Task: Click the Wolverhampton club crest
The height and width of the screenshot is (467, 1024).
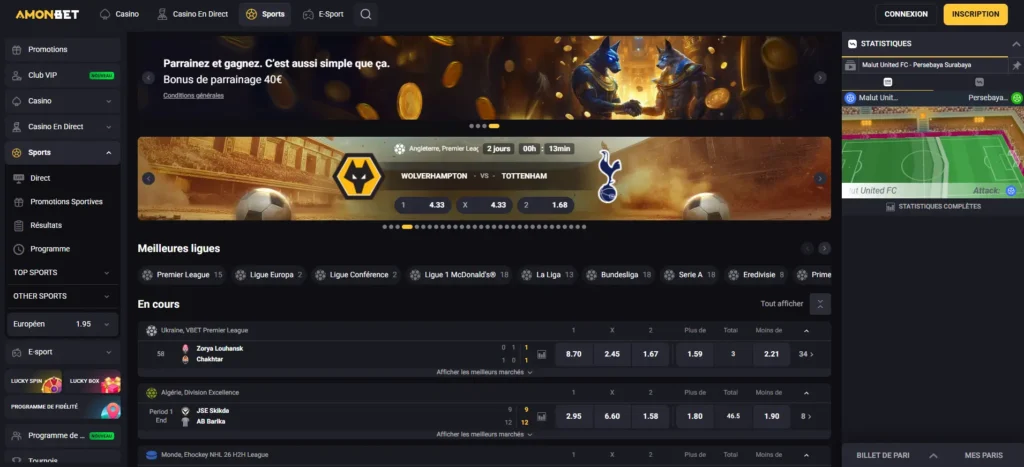Action: coord(358,176)
